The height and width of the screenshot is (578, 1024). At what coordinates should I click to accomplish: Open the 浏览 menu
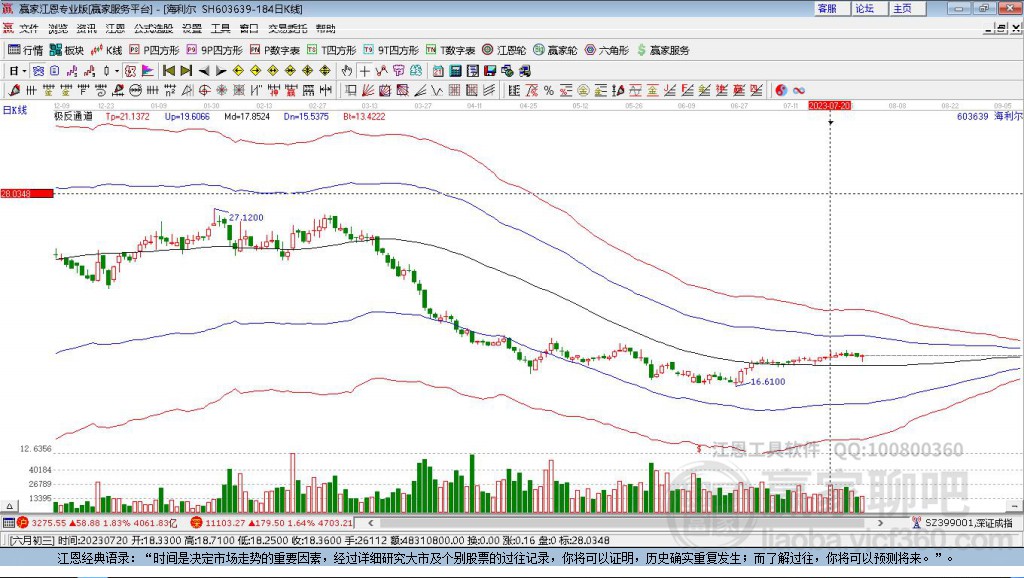[x=57, y=28]
